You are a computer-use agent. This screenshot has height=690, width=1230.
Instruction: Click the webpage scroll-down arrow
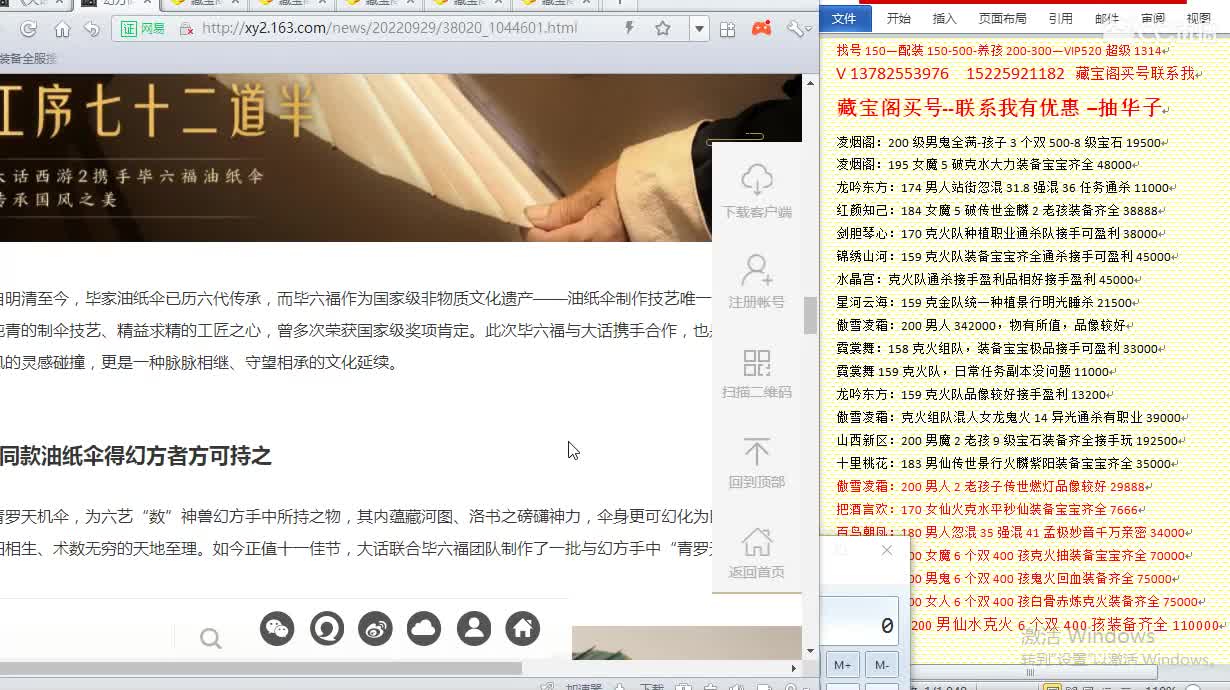click(x=811, y=650)
